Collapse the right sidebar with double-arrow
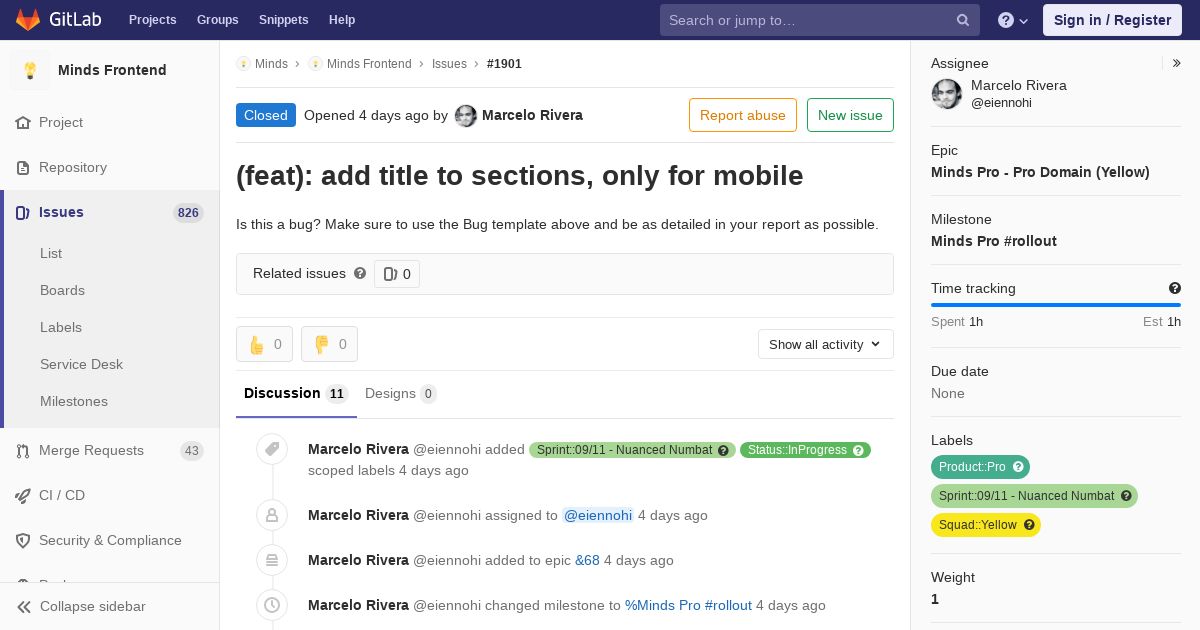 (1177, 63)
